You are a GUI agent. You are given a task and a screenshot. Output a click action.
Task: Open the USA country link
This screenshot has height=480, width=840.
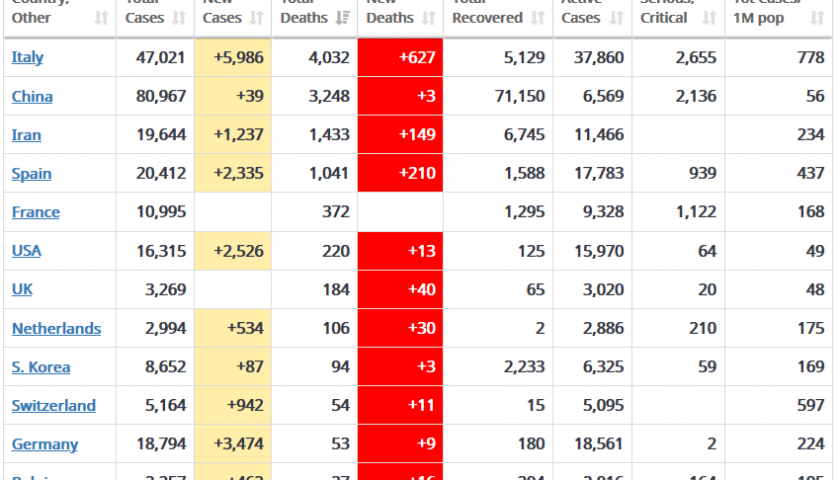click(x=26, y=251)
